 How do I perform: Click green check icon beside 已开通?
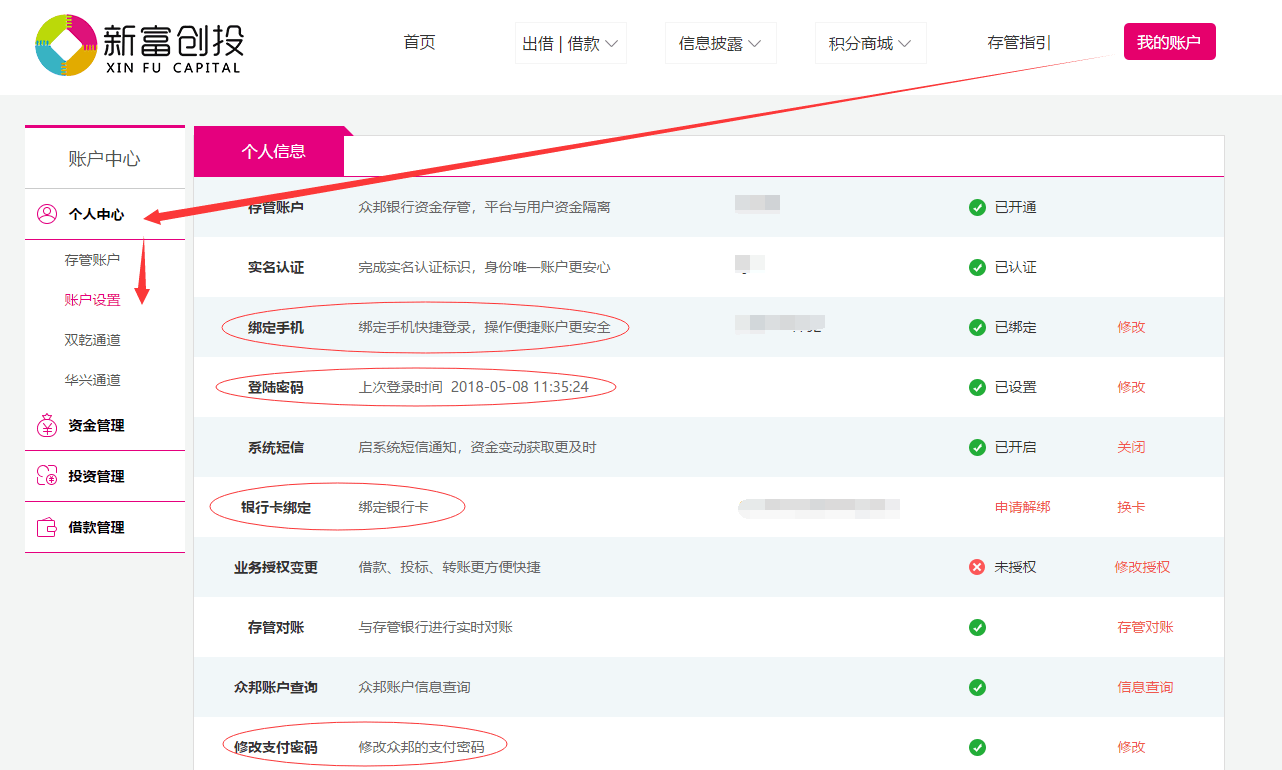tap(977, 207)
